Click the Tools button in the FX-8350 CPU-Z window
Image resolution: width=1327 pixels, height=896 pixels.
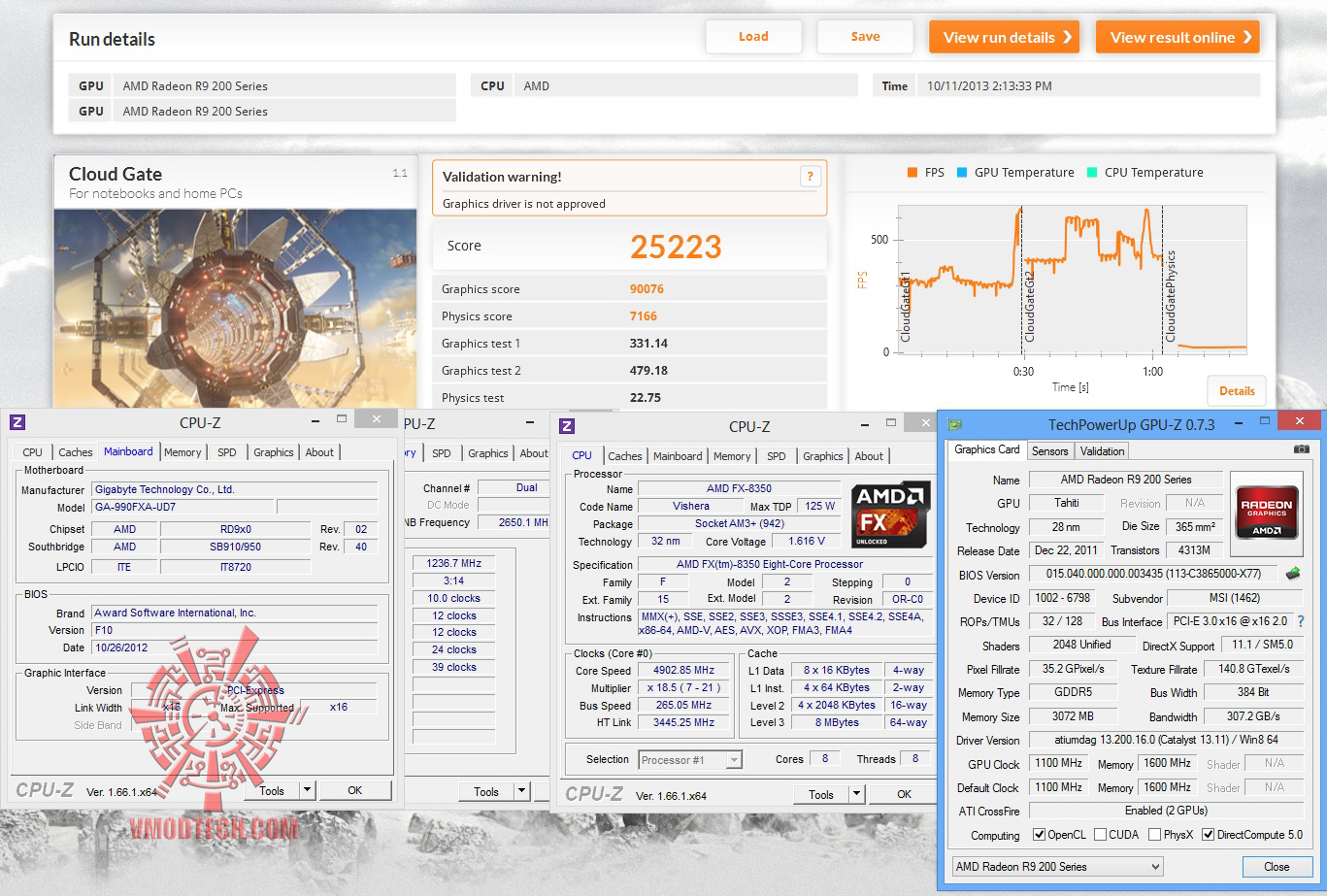coord(821,794)
